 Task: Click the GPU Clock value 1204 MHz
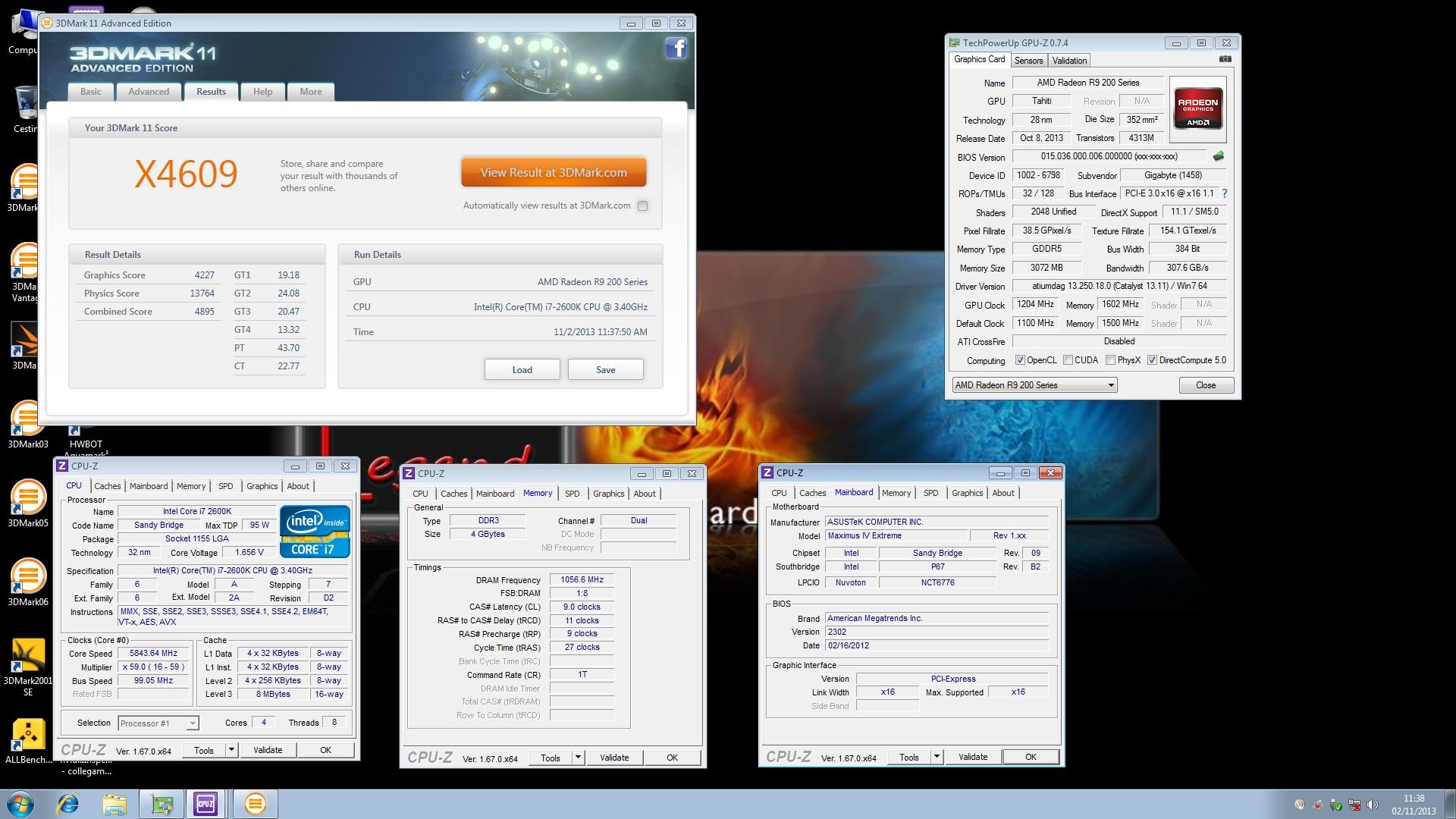click(x=1035, y=304)
